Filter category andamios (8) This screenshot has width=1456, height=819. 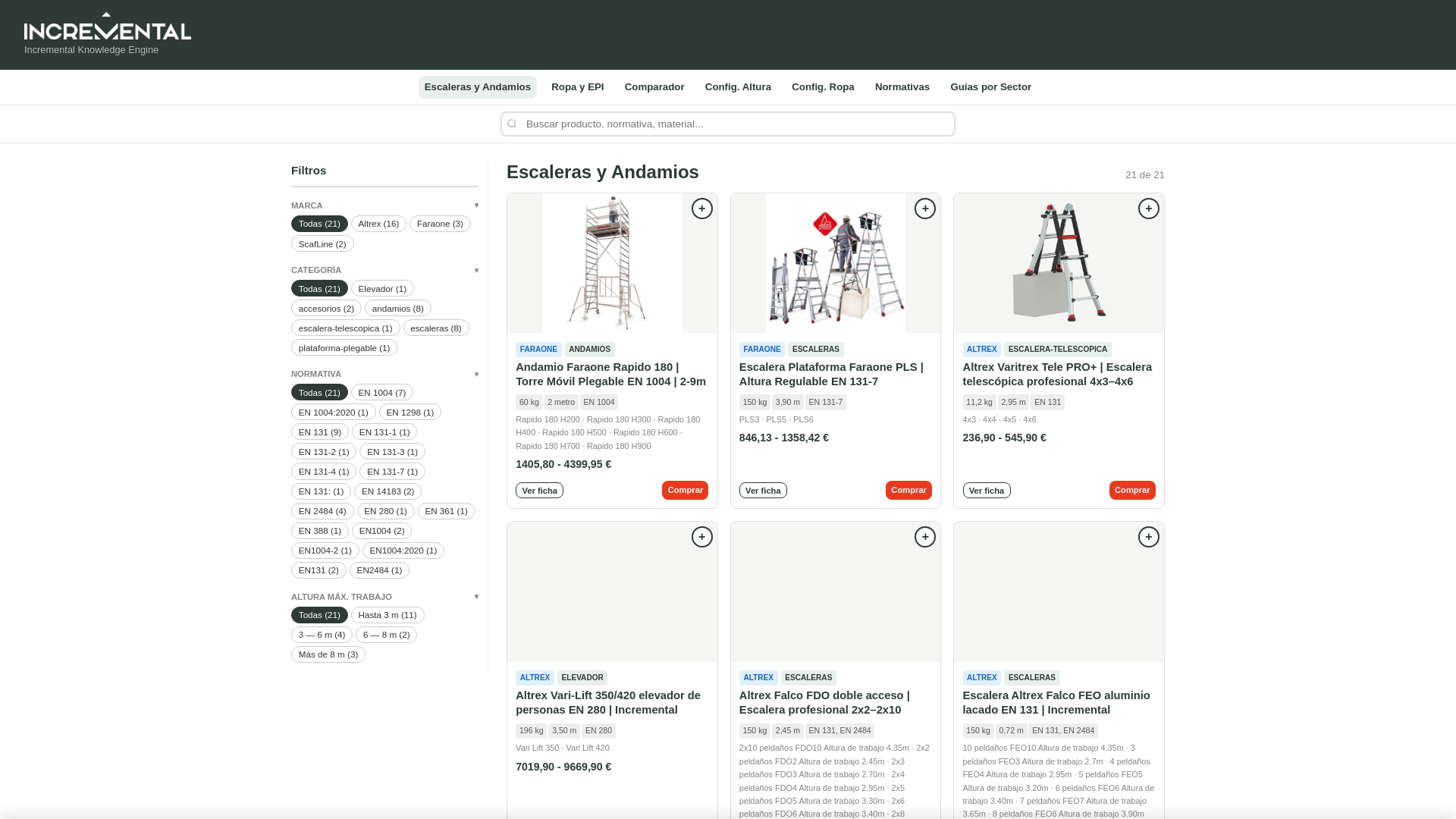(398, 308)
